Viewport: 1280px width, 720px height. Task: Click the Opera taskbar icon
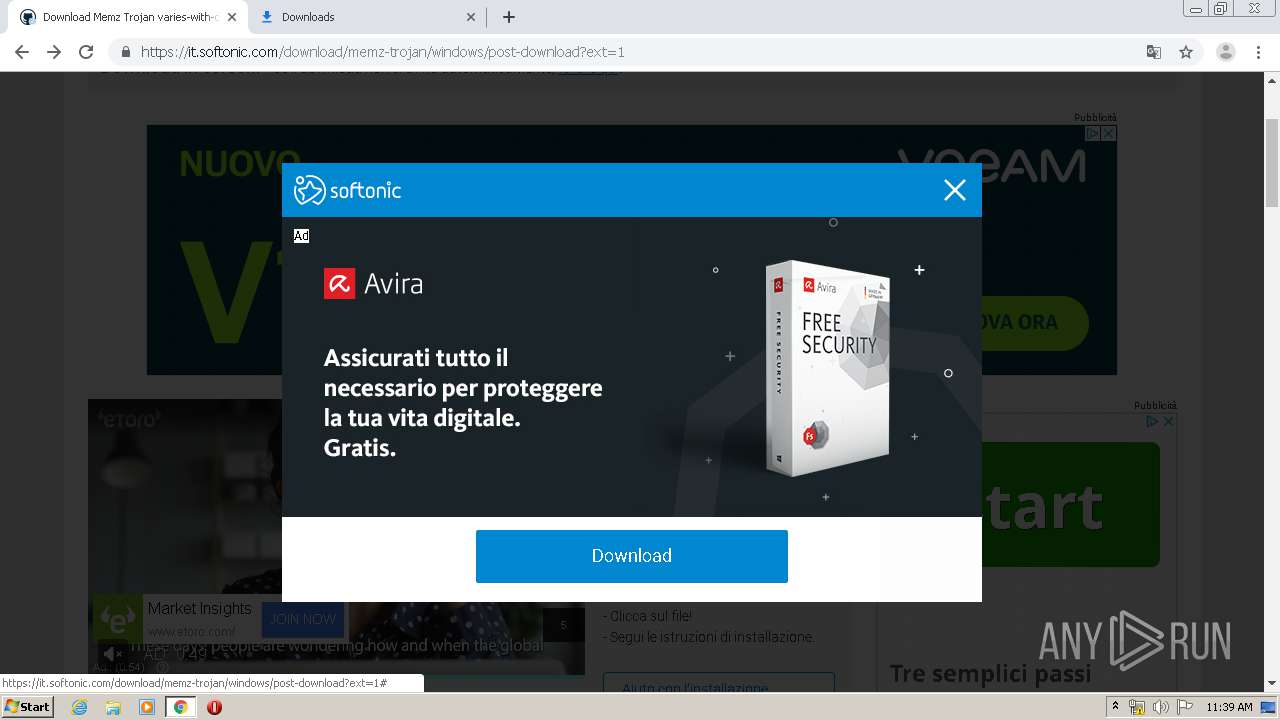click(214, 707)
